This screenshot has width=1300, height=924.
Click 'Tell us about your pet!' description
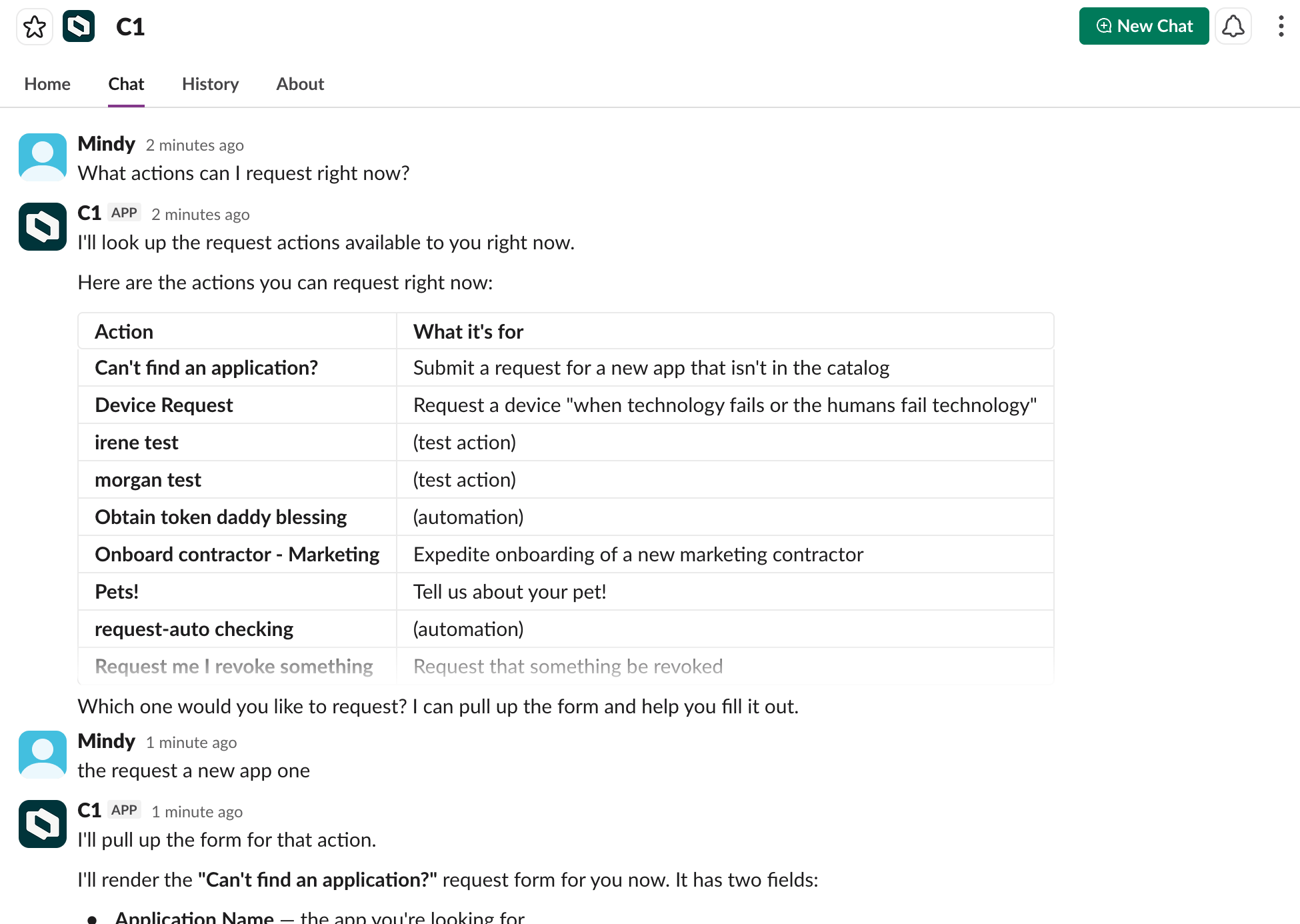click(509, 591)
